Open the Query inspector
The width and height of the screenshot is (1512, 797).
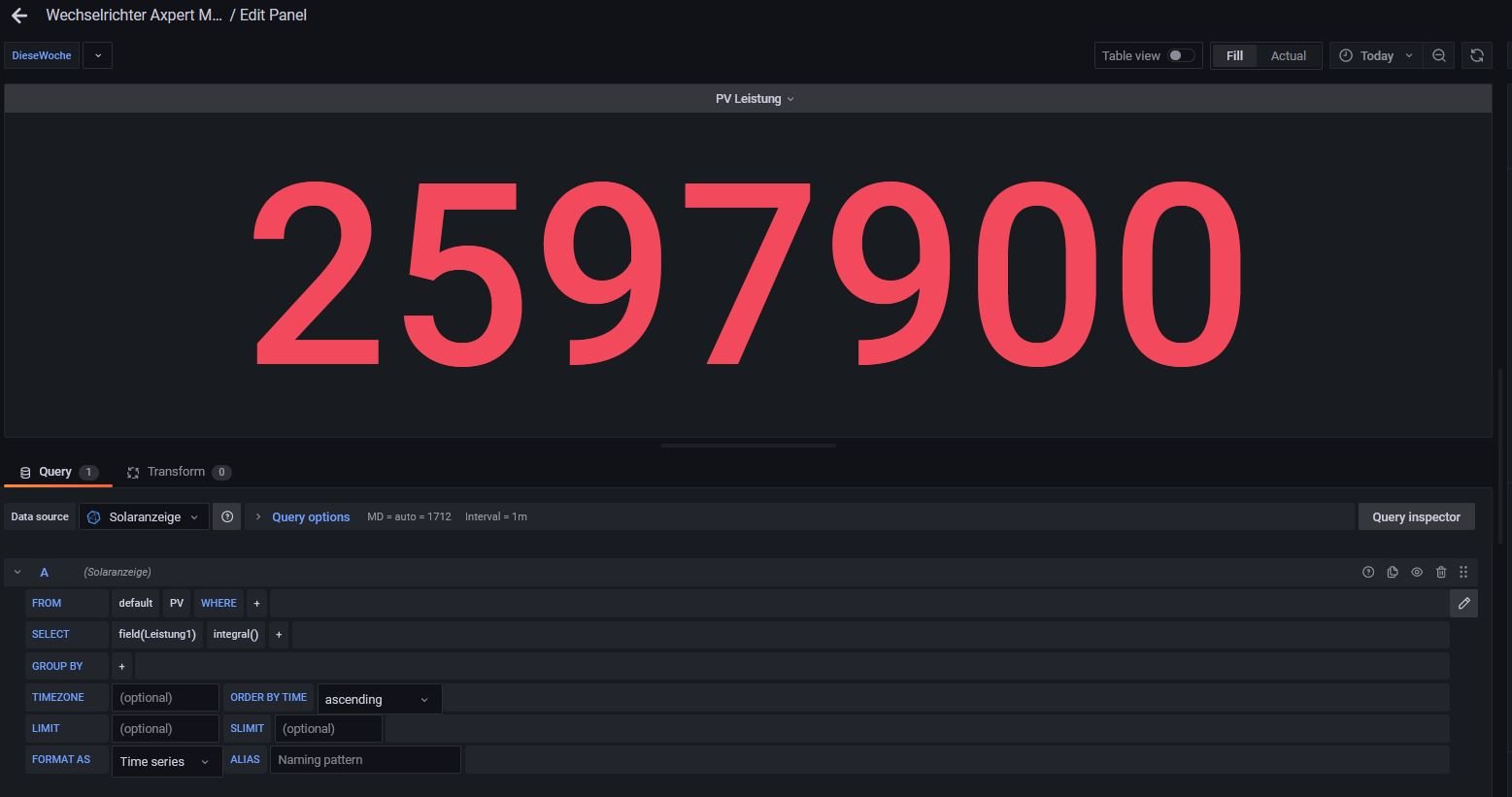pyautogui.click(x=1415, y=516)
